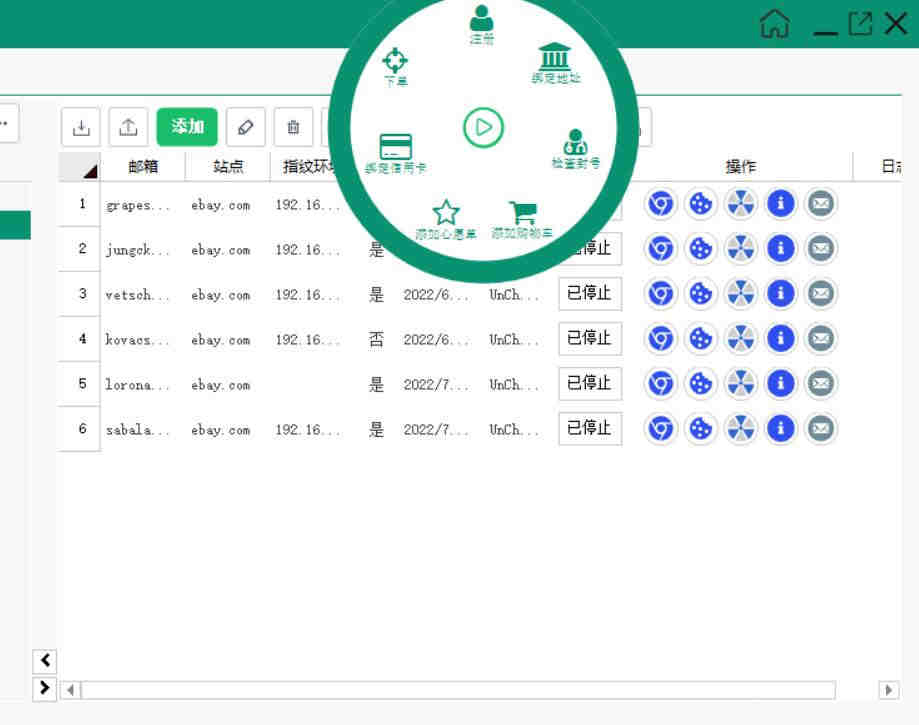
Task: Click cookie icon in grapes row
Action: click(x=700, y=203)
